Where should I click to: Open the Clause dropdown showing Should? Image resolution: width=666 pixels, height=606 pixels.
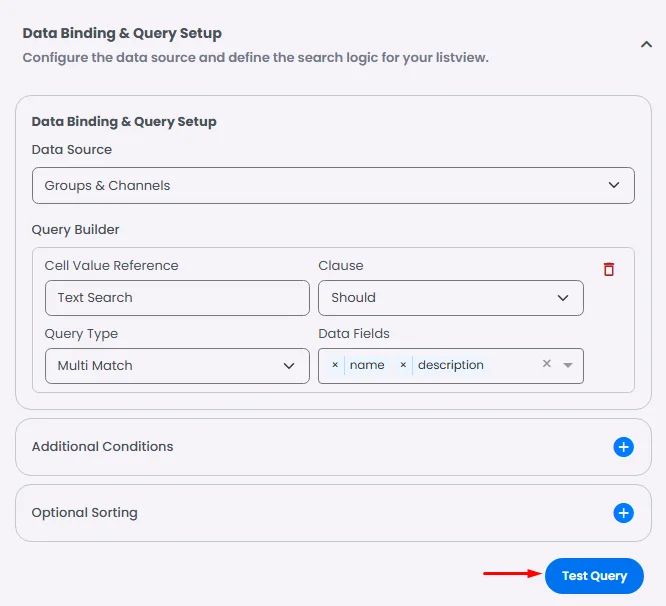click(x=451, y=298)
